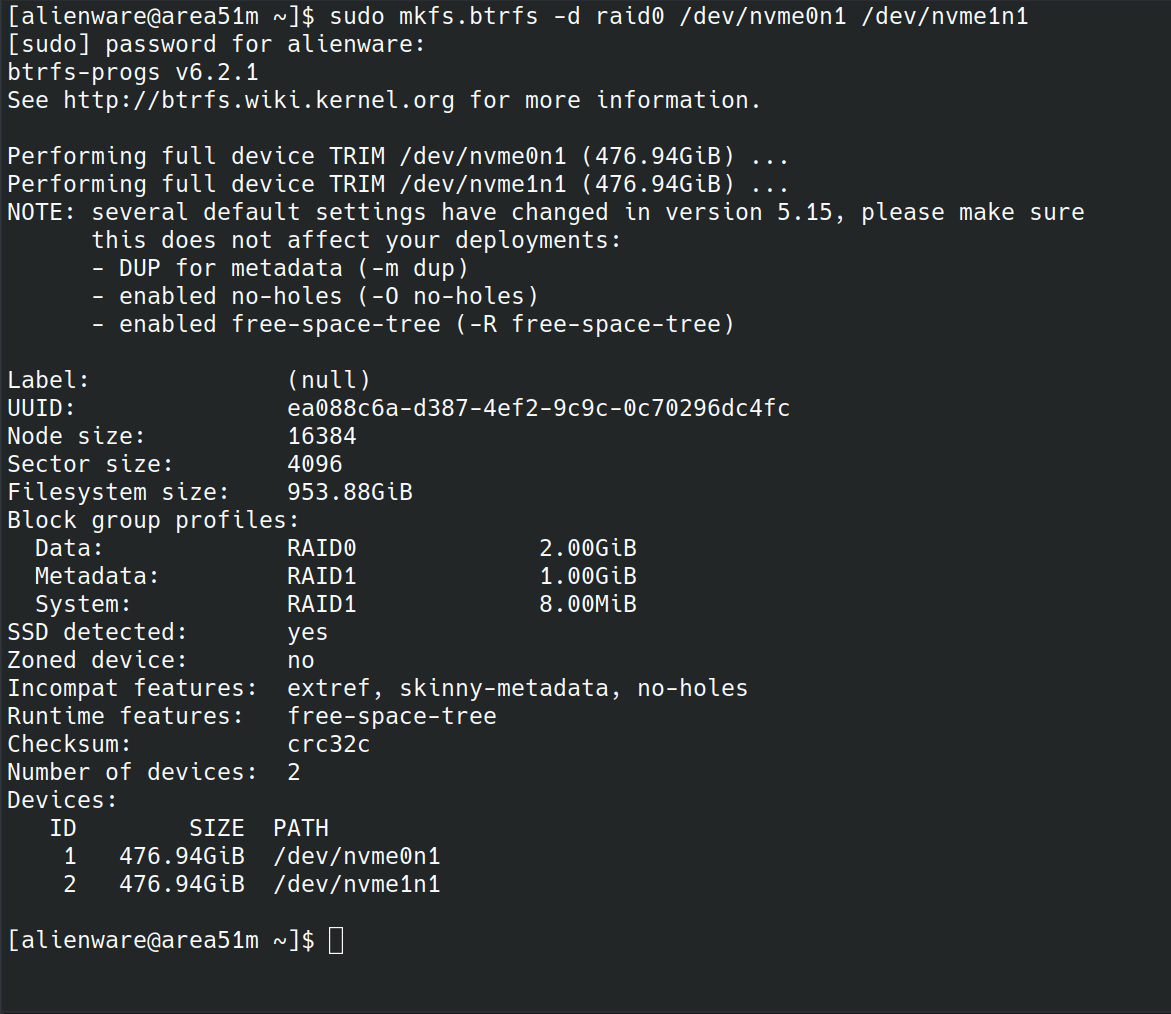Click the /dev/nvme0n1 path in Devices table
This screenshot has height=1014, width=1171.
pyautogui.click(x=357, y=856)
